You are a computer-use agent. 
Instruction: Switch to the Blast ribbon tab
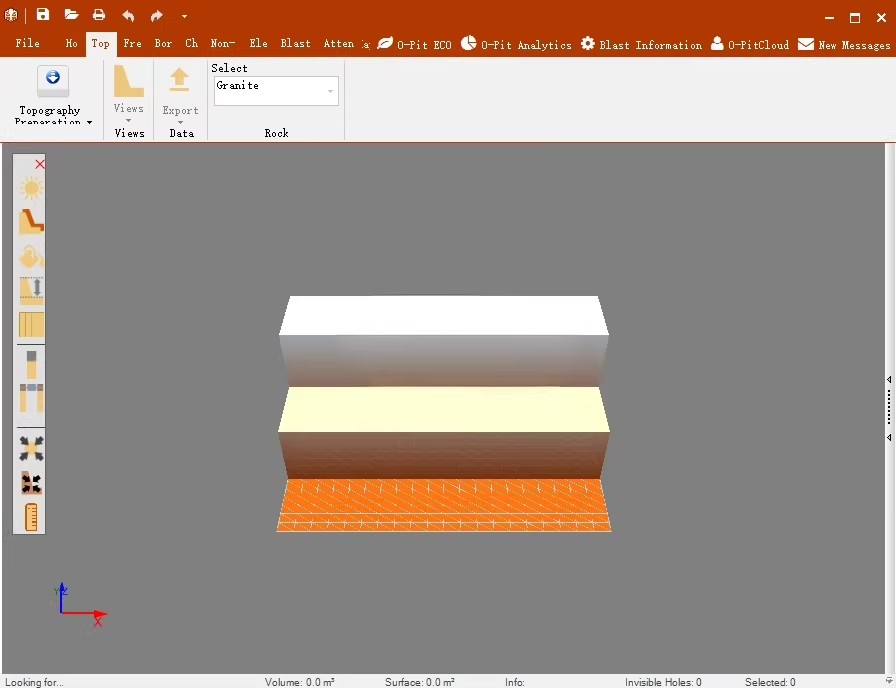point(295,44)
